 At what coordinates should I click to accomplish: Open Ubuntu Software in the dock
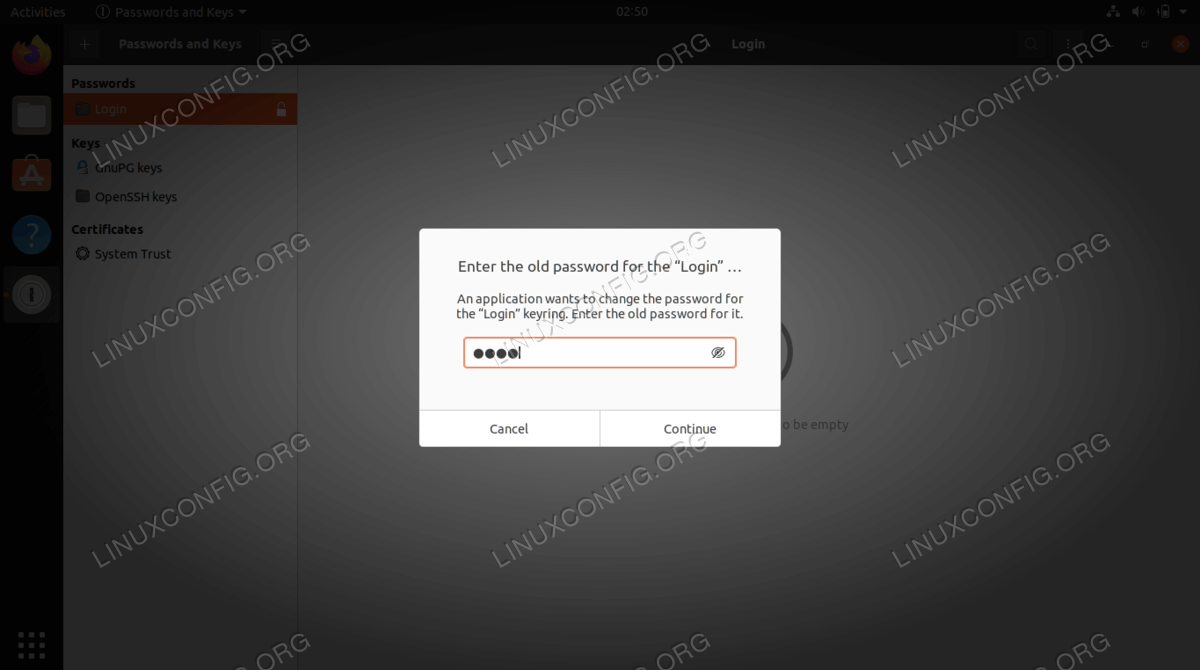(32, 175)
